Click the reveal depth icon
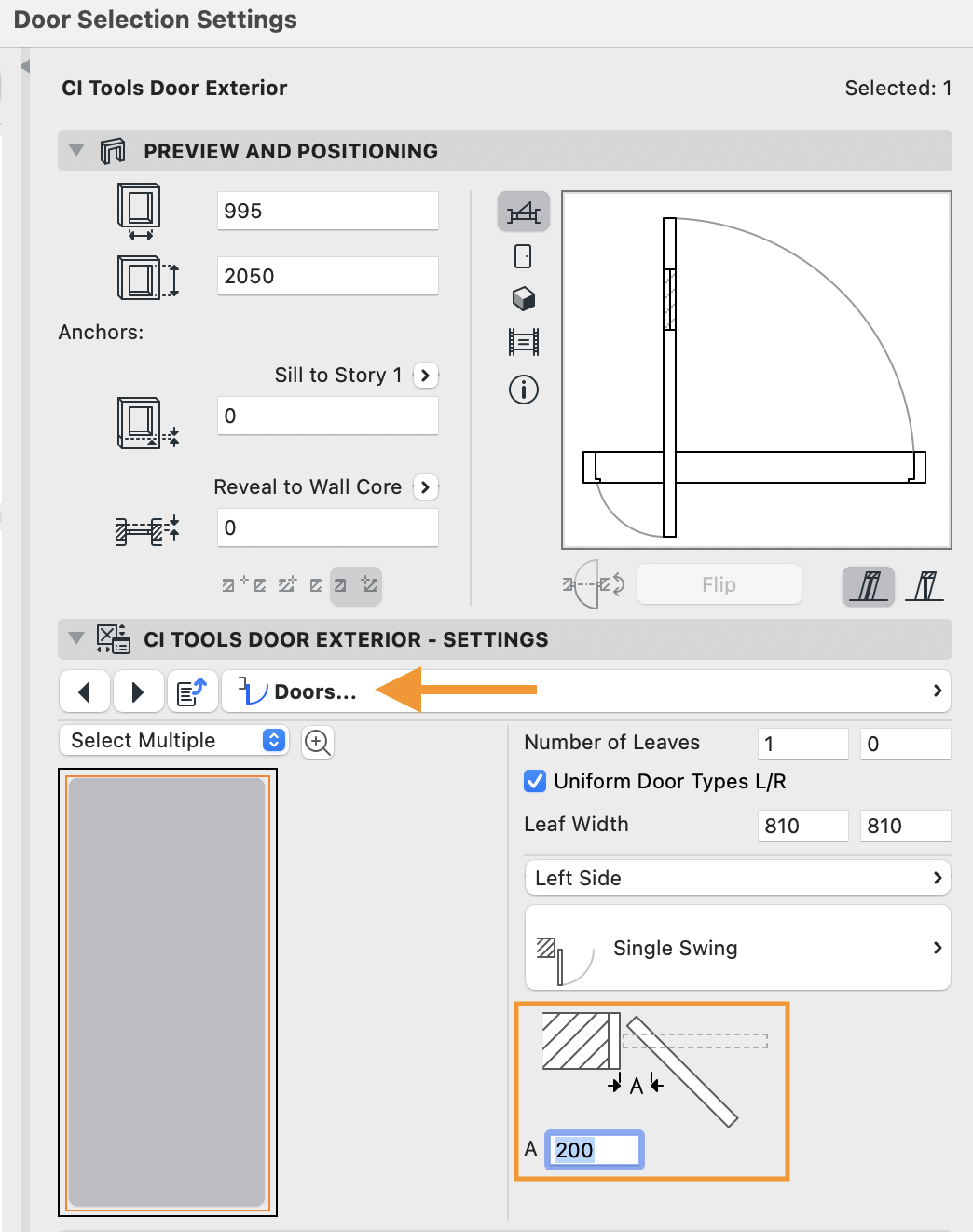 pyautogui.click(x=147, y=529)
